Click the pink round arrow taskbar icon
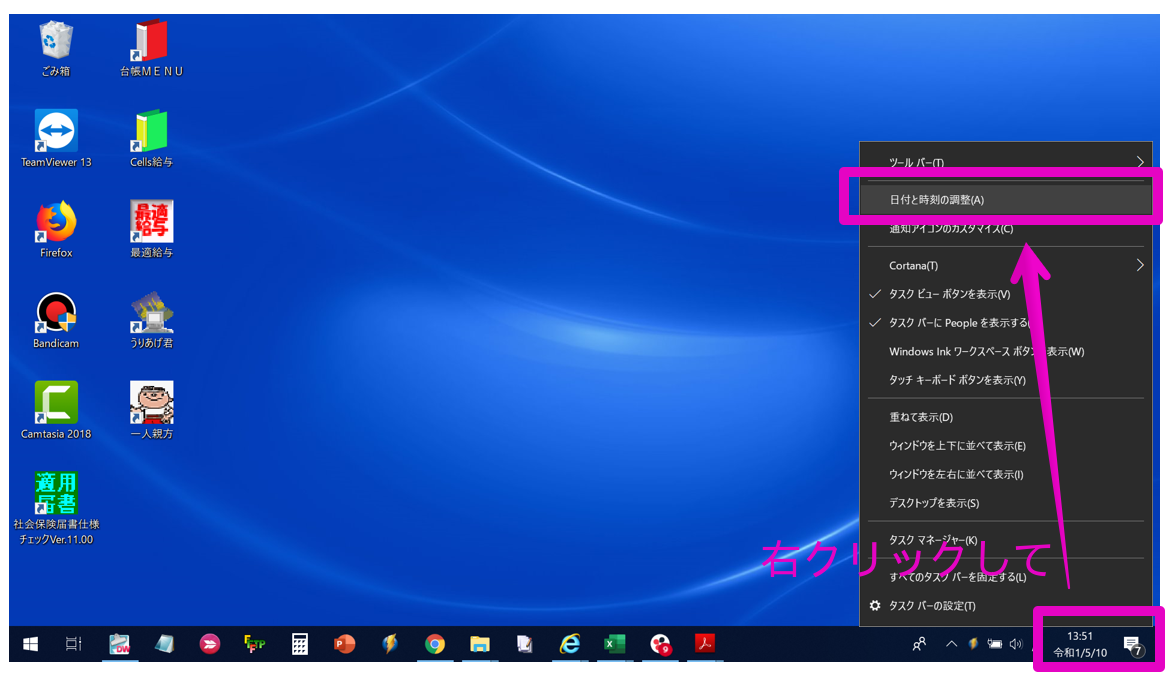 210,644
